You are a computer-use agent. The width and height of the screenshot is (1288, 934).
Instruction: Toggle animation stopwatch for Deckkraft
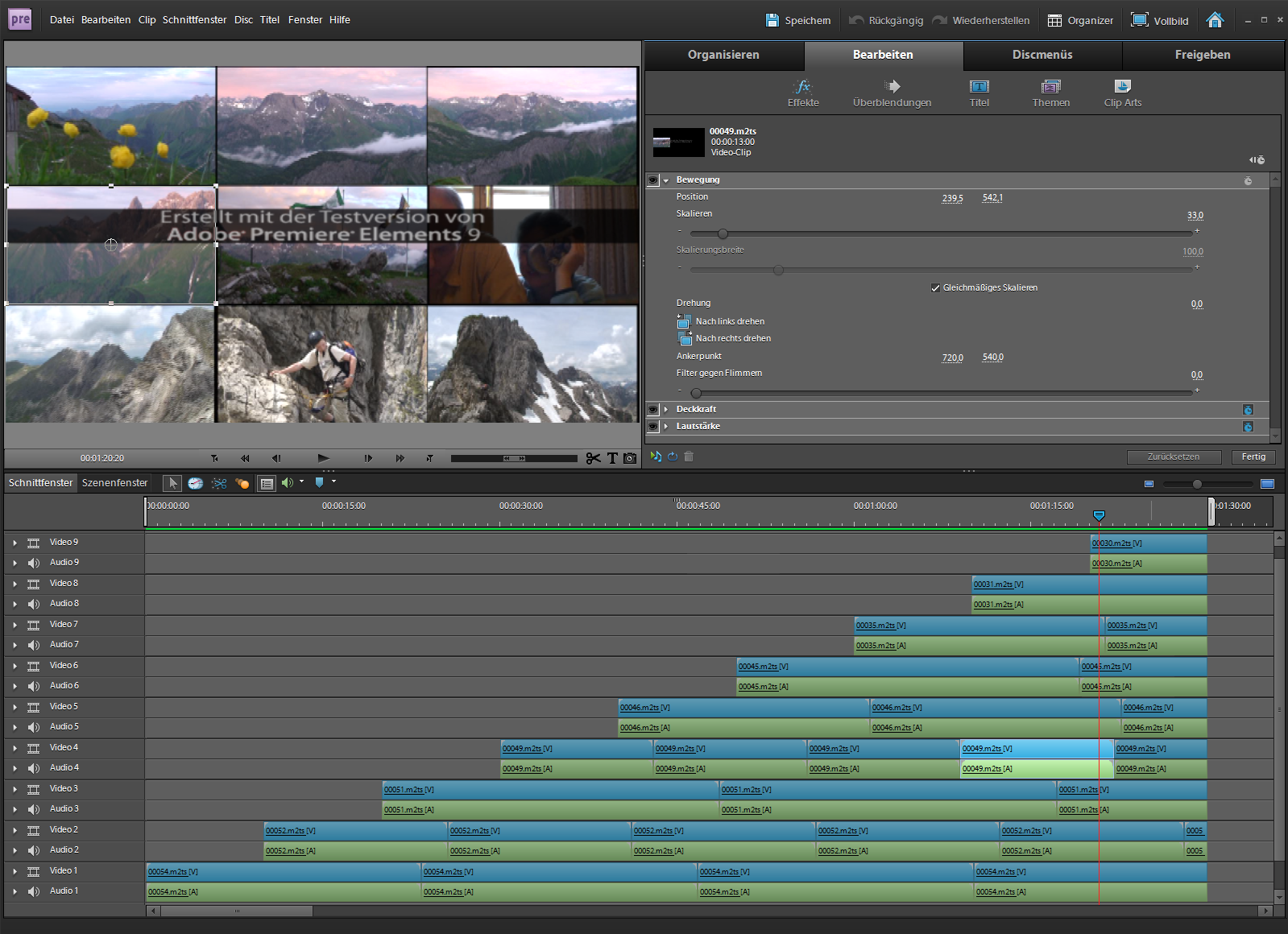[1248, 410]
